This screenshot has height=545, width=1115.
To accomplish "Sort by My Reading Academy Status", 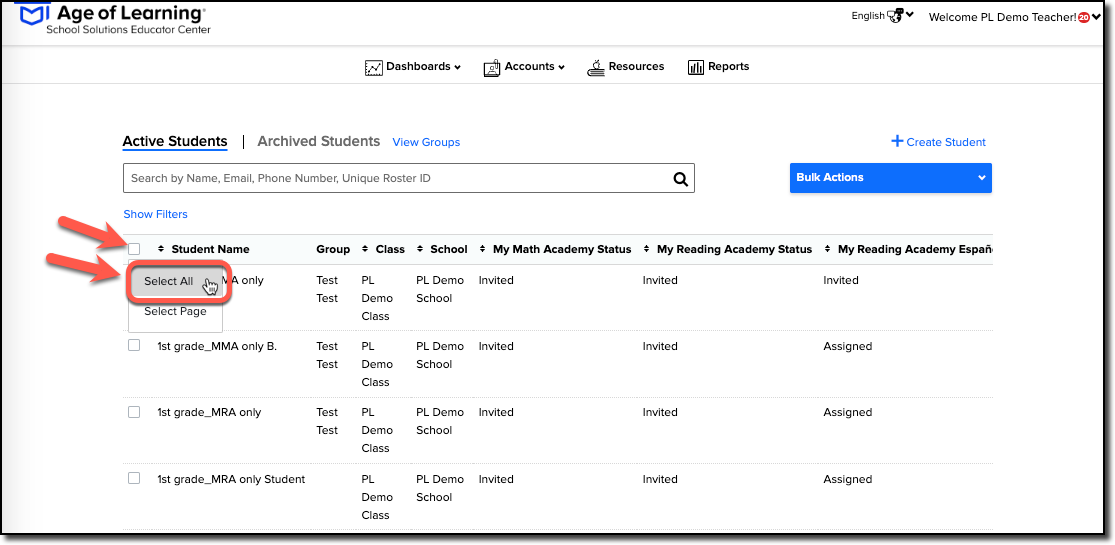I will point(647,249).
